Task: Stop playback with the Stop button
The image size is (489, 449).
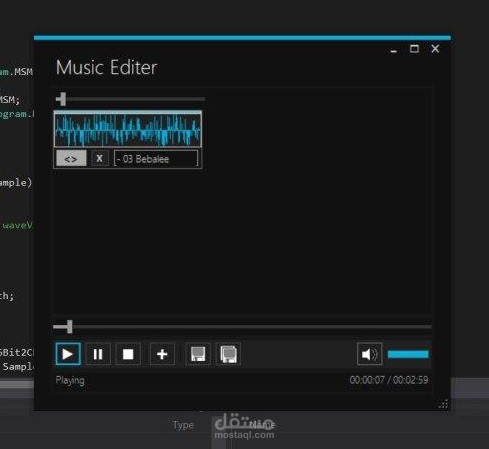Action: point(128,354)
